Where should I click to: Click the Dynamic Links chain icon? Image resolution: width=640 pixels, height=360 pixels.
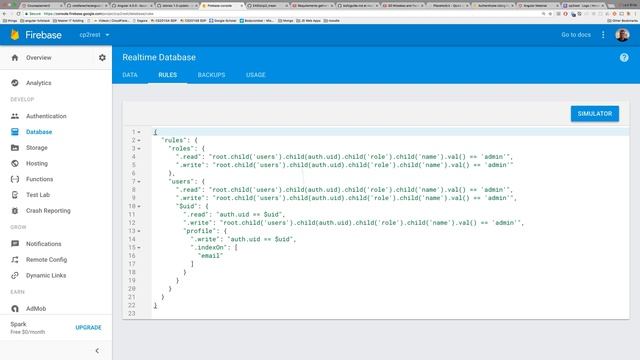point(15,276)
